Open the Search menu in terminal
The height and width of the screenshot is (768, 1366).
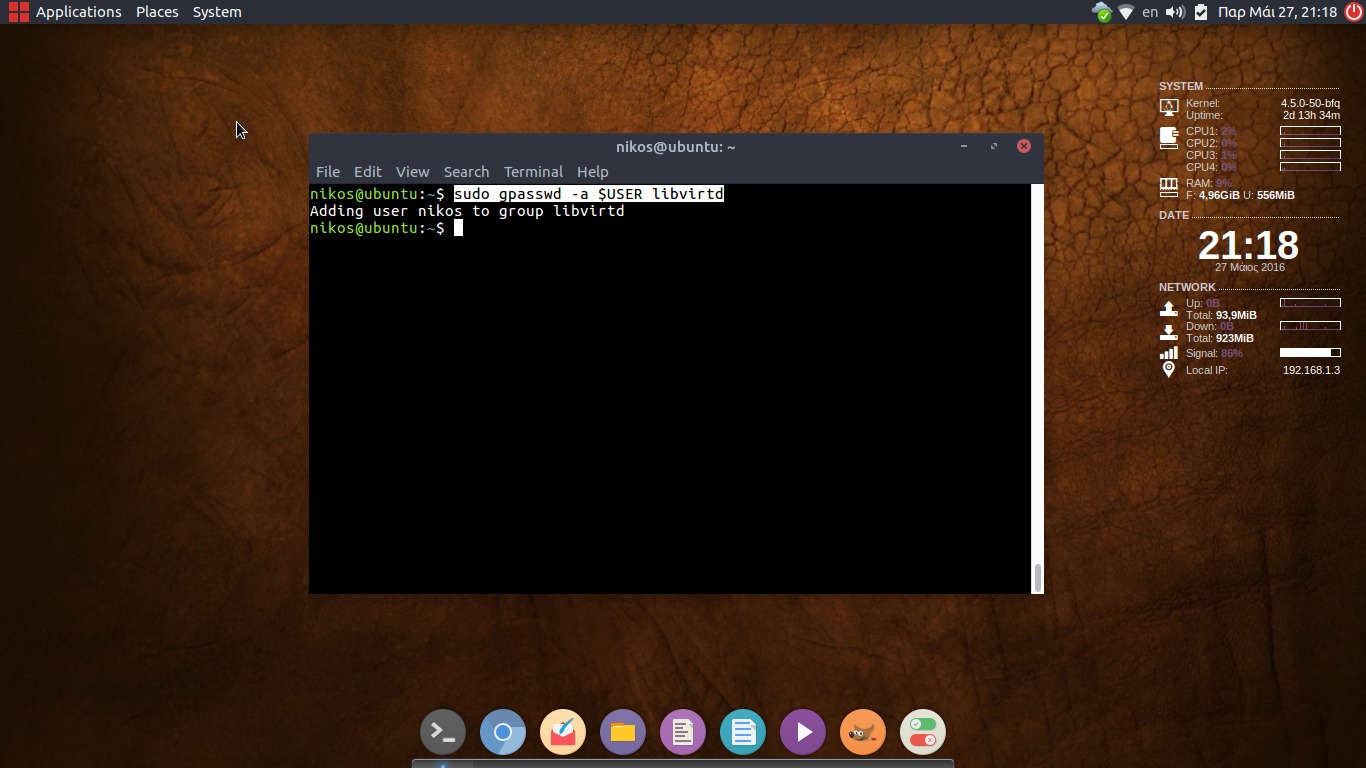point(466,172)
